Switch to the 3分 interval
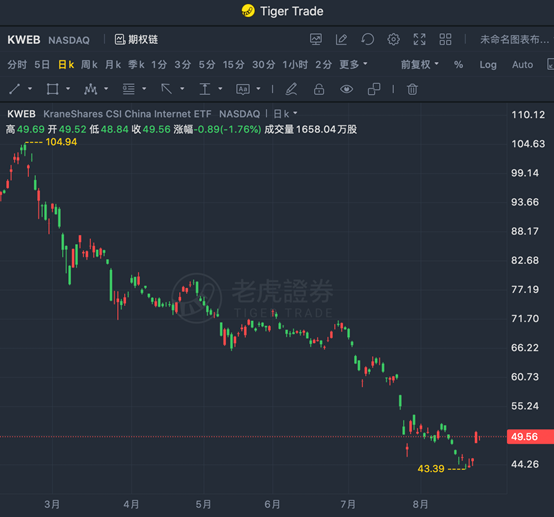Viewport: 554px width, 517px height. (x=183, y=65)
